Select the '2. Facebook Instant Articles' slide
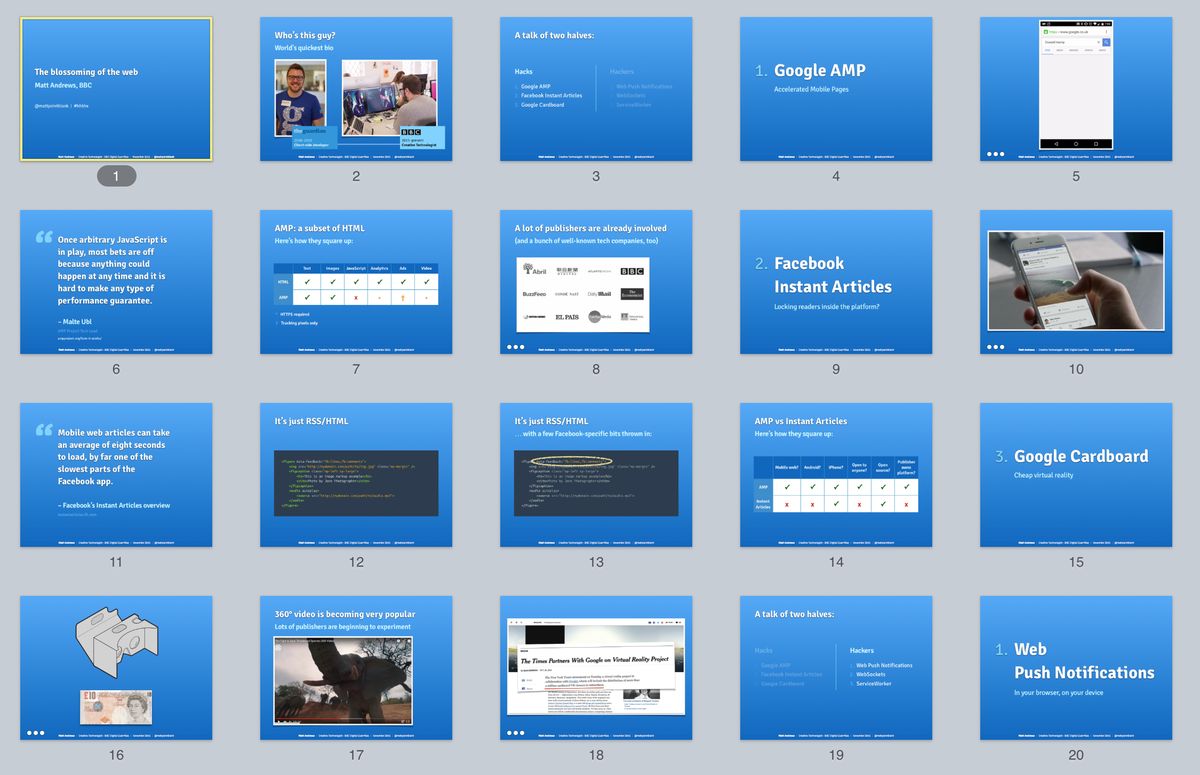Viewport: 1200px width, 775px height. (x=836, y=281)
